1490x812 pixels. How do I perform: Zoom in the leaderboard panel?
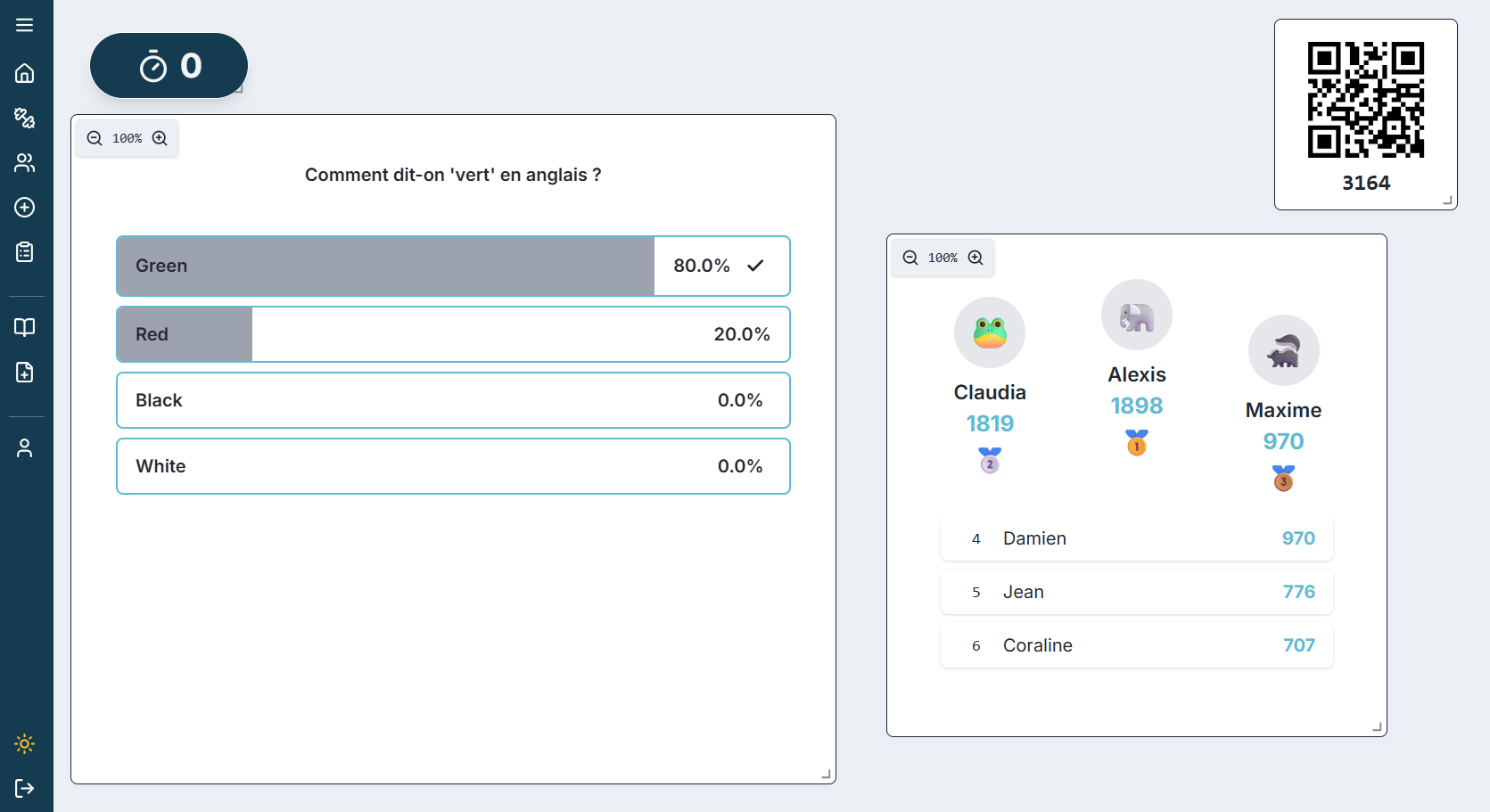coord(975,258)
